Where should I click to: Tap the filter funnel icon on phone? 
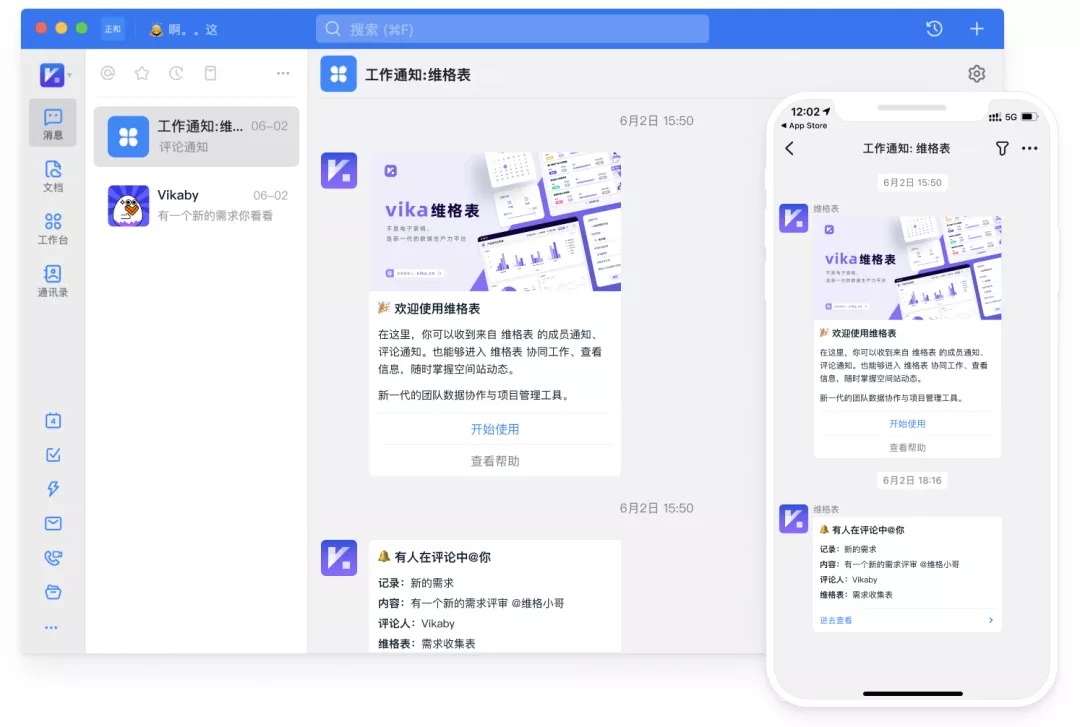pyautogui.click(x=1002, y=148)
